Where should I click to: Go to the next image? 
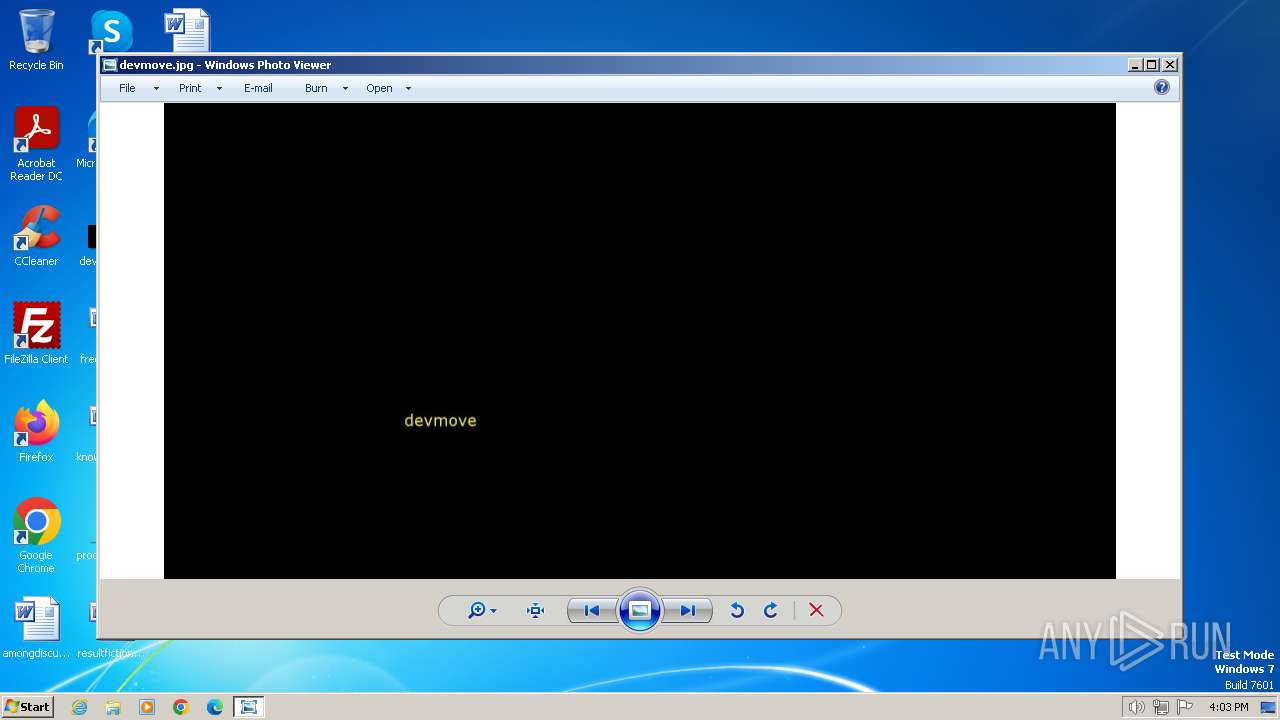tap(688, 610)
